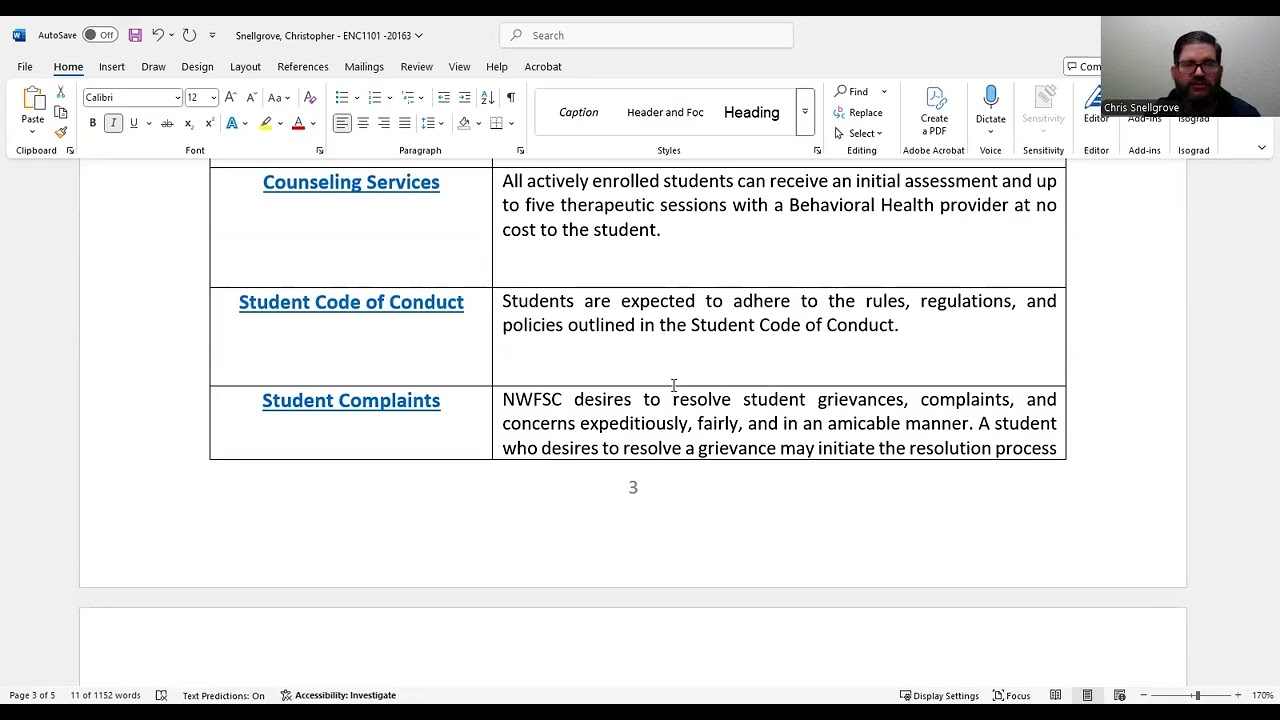Image resolution: width=1280 pixels, height=720 pixels.
Task: Increase paragraph indent
Action: (x=465, y=97)
